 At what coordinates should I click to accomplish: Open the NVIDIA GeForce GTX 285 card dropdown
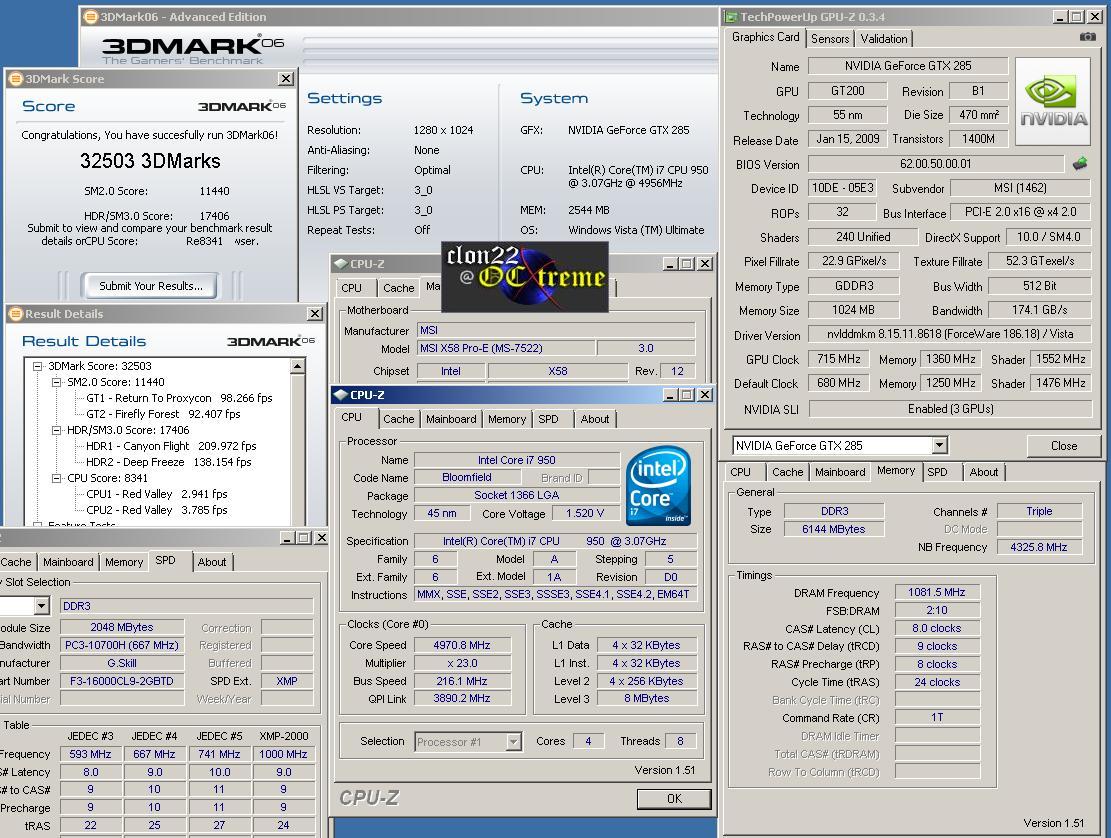pos(939,446)
